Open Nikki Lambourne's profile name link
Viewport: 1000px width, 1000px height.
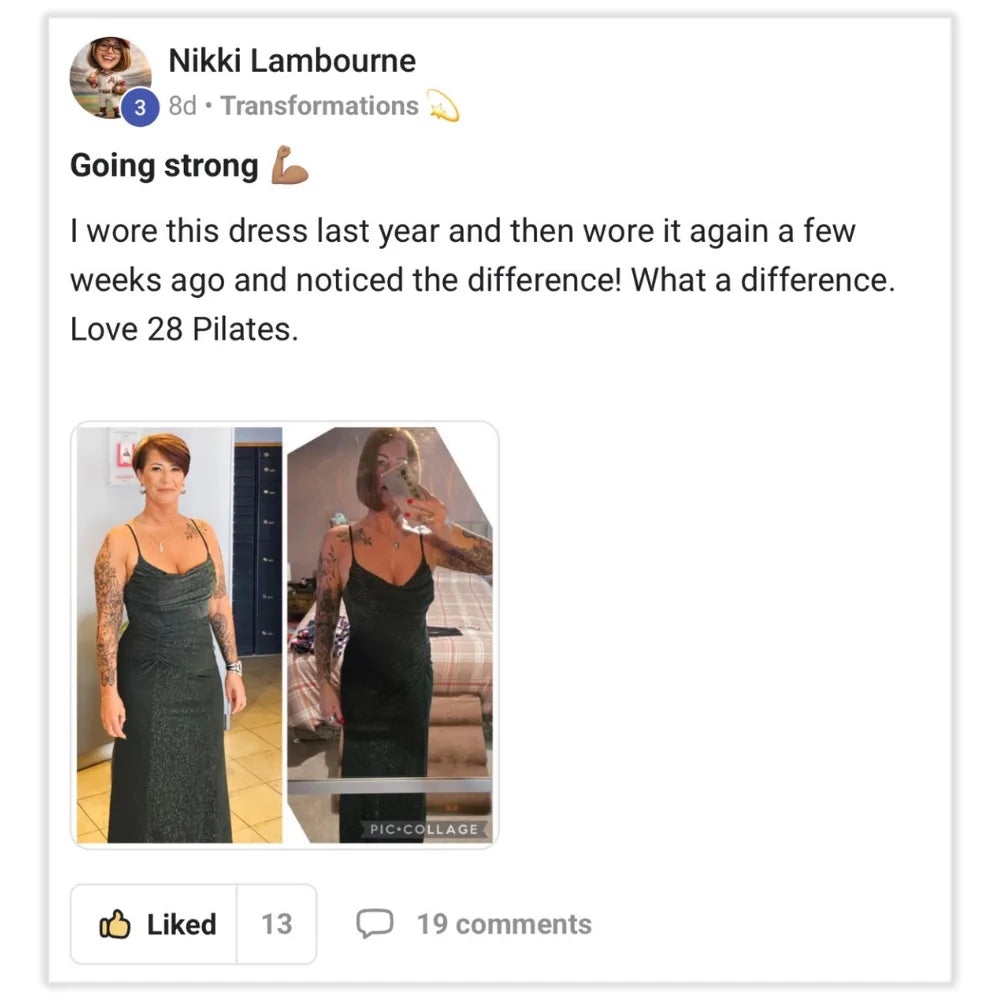coord(291,61)
